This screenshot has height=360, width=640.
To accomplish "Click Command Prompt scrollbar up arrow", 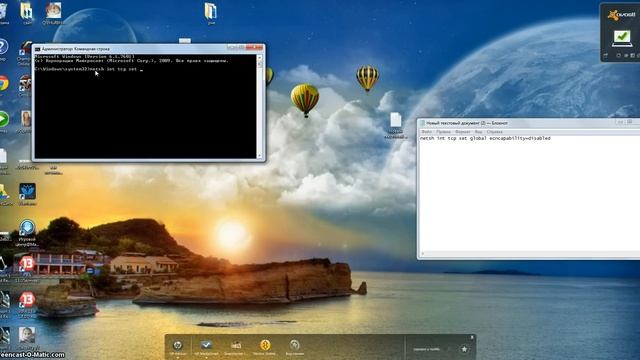I will pyautogui.click(x=260, y=58).
